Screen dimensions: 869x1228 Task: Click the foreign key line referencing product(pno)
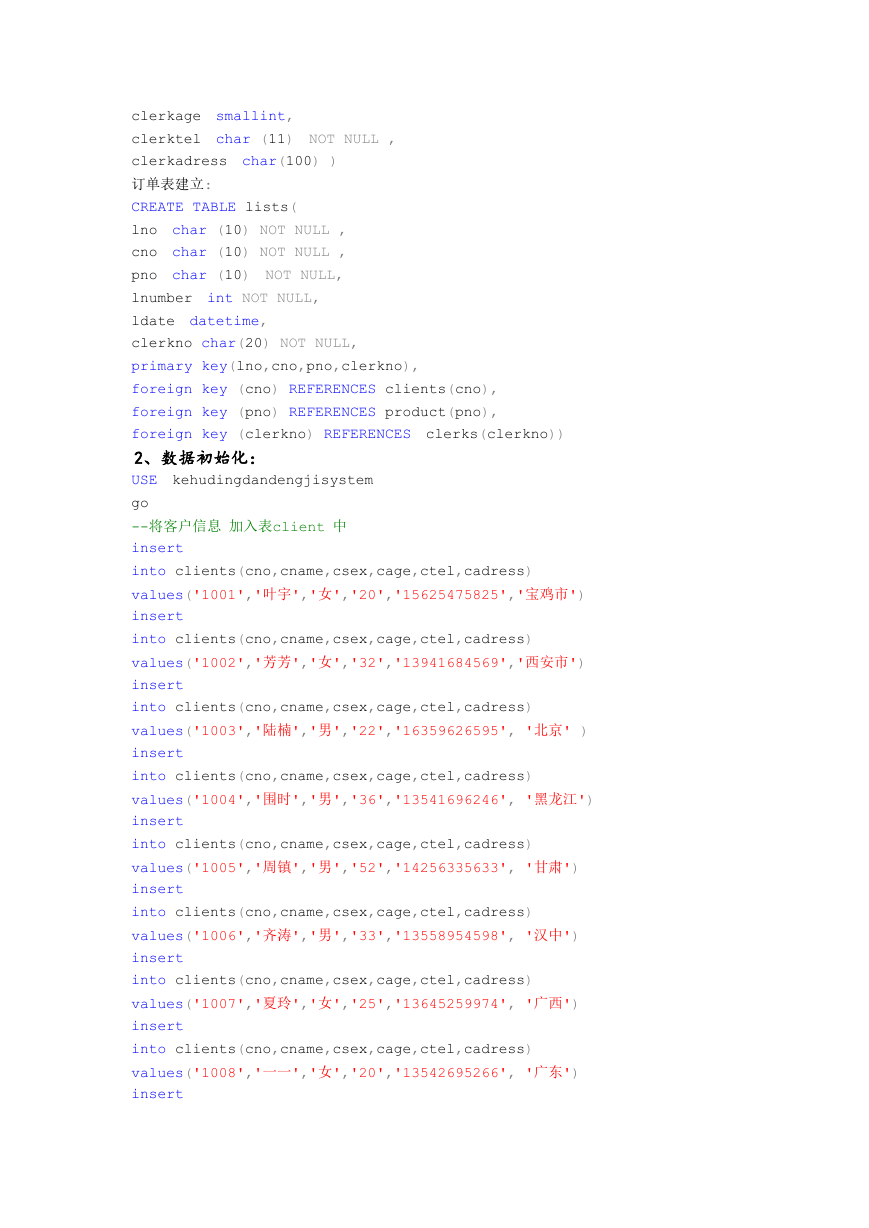coord(314,412)
